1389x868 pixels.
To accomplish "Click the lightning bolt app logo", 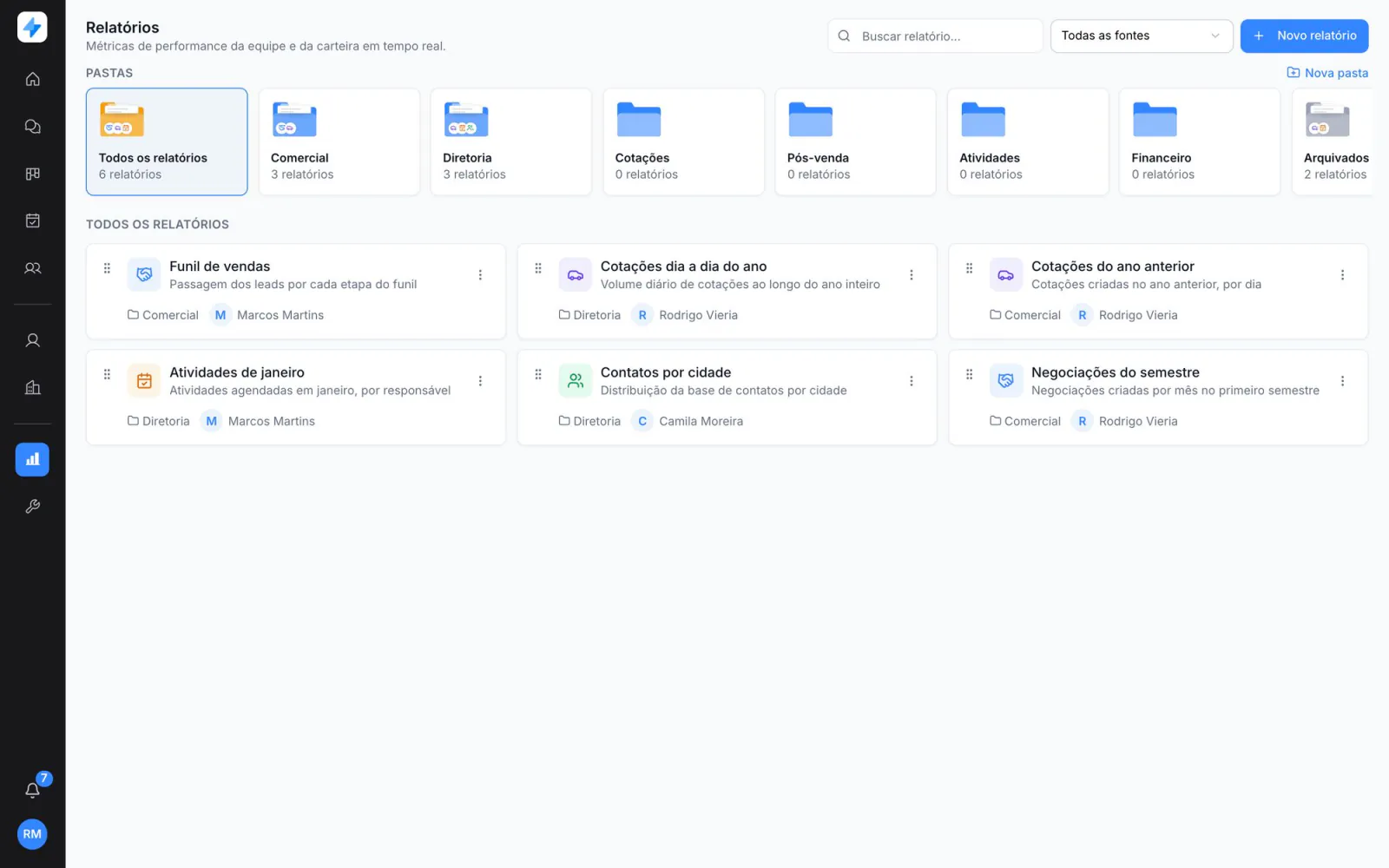I will pos(32,28).
